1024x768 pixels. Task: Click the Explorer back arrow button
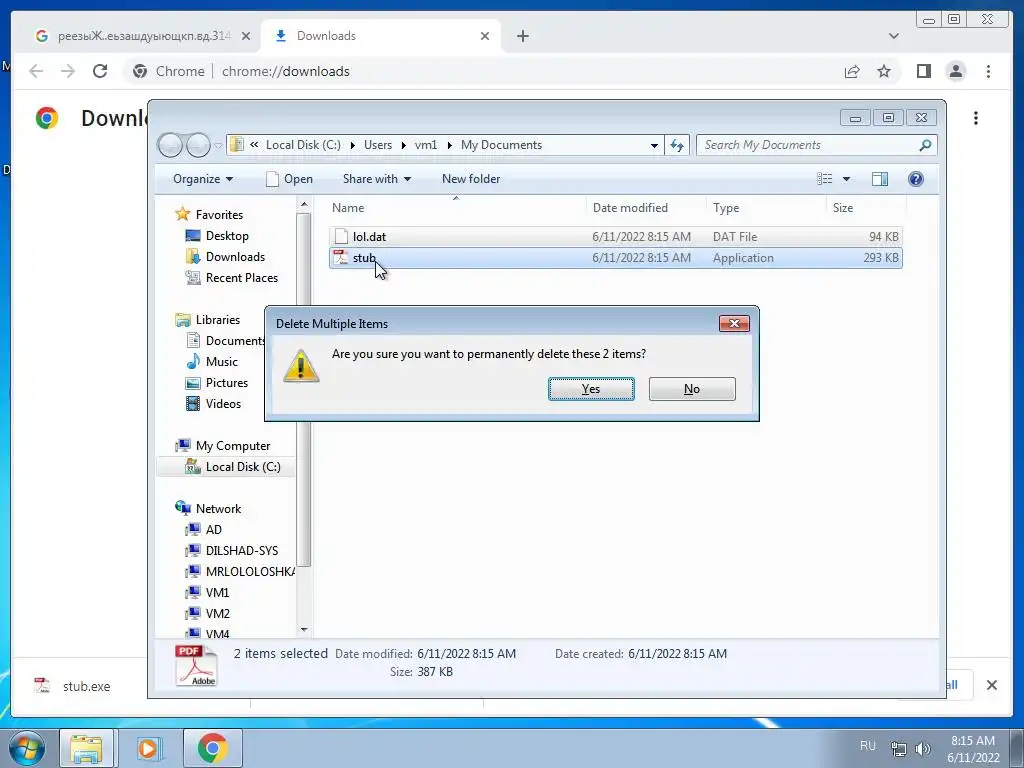pyautogui.click(x=170, y=145)
